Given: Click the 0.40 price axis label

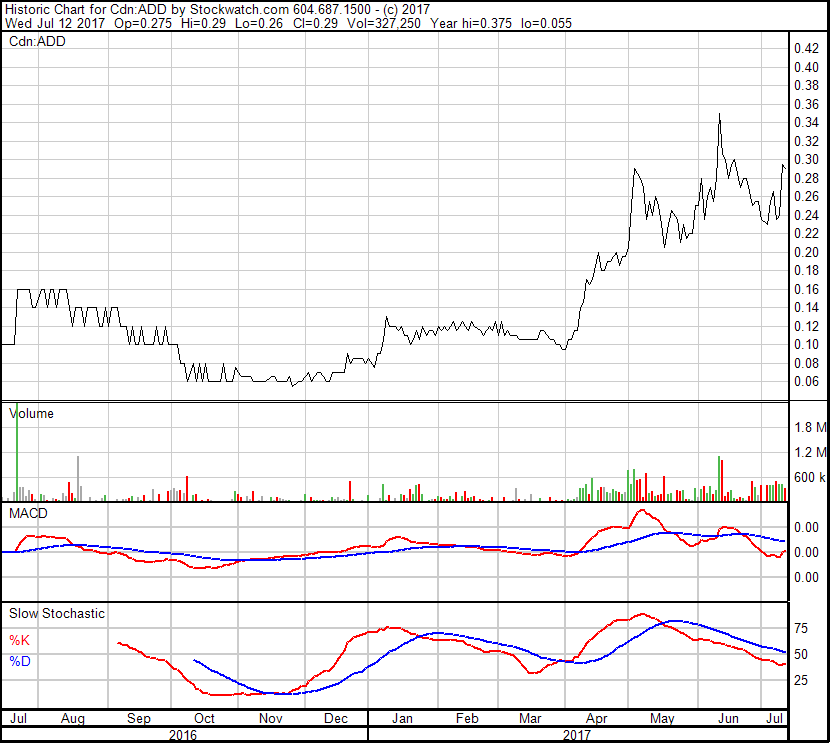Looking at the screenshot, I should click(806, 67).
